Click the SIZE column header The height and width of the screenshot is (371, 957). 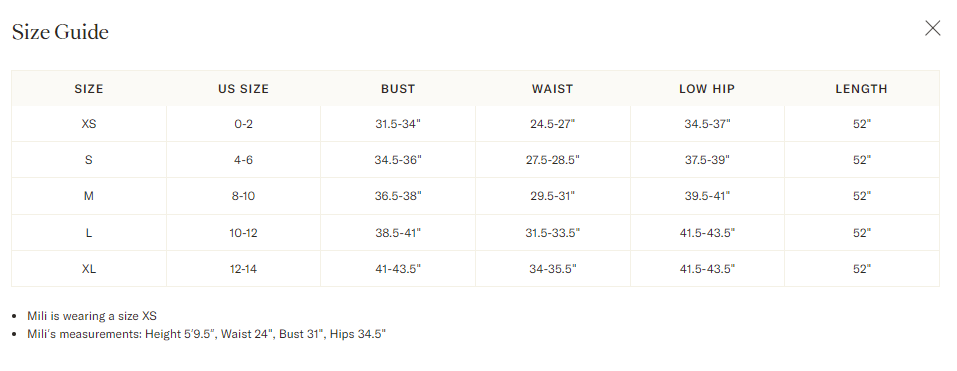pos(89,89)
